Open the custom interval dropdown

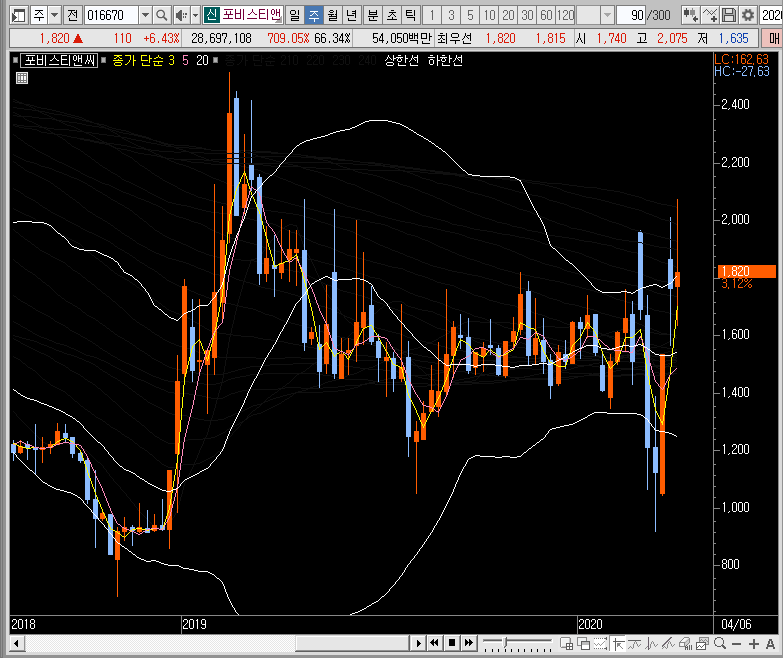[x=607, y=15]
